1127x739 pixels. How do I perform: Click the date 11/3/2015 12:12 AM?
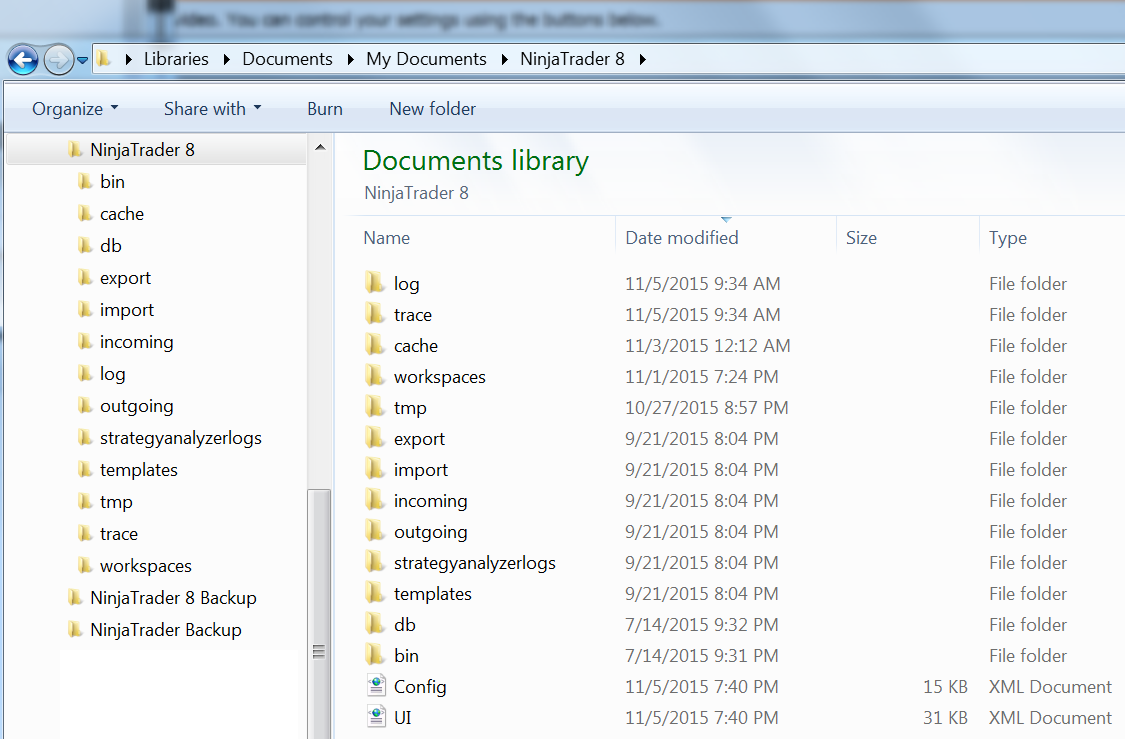707,346
